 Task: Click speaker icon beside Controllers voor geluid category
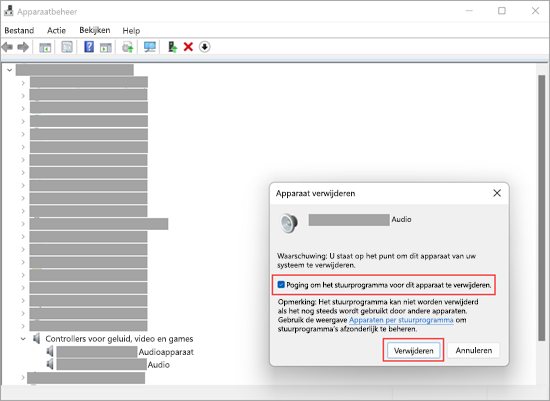click(x=36, y=339)
